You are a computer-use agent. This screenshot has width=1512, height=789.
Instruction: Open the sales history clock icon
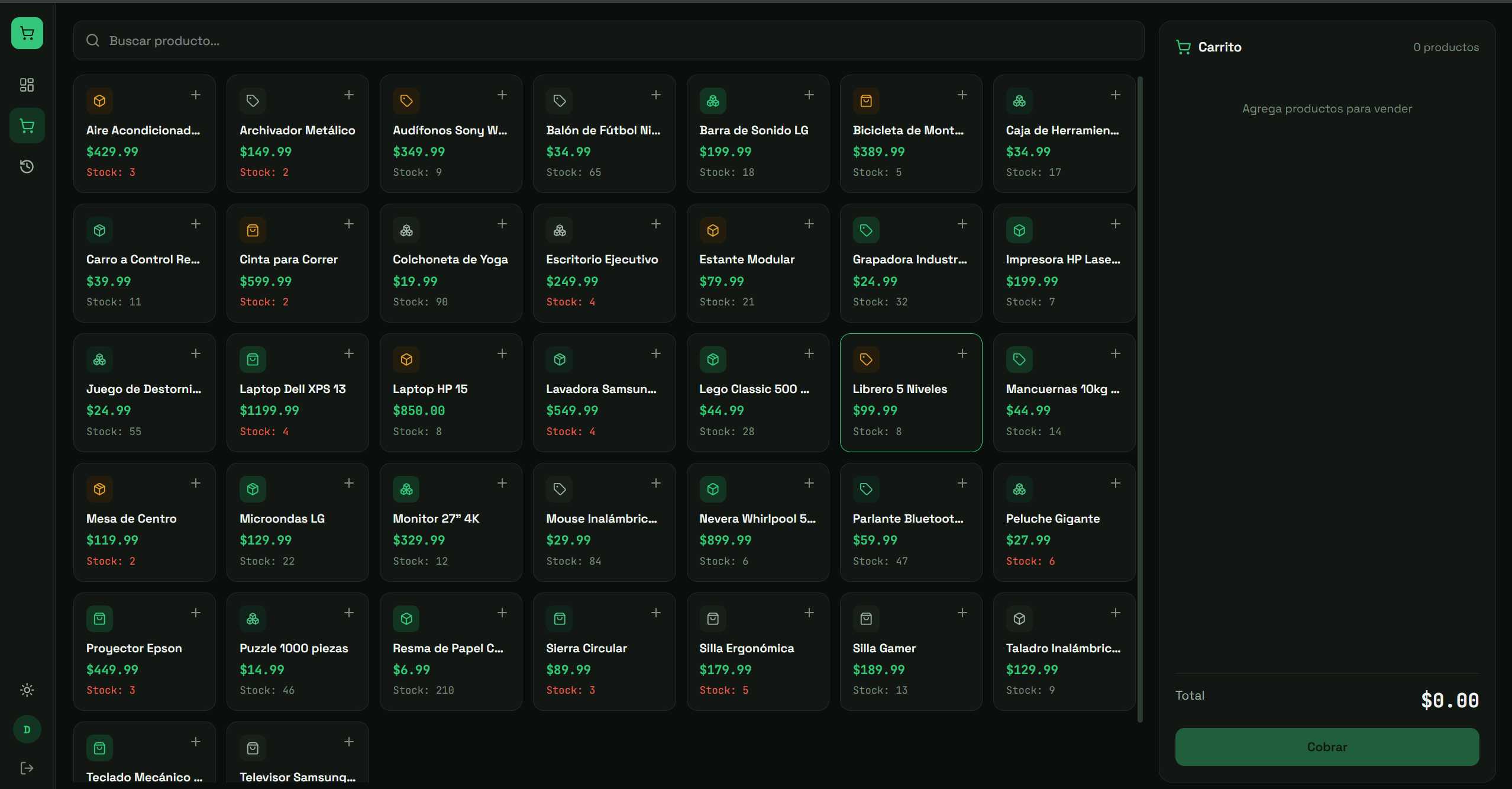27,166
